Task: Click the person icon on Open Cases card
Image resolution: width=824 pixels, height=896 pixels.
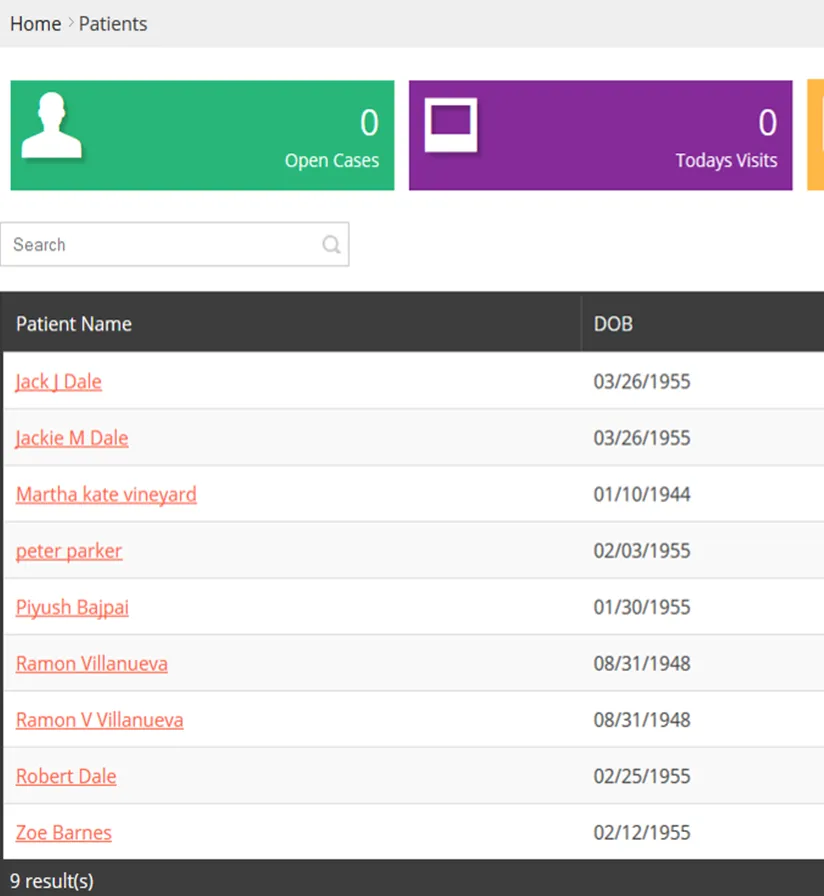Action: tap(51, 128)
